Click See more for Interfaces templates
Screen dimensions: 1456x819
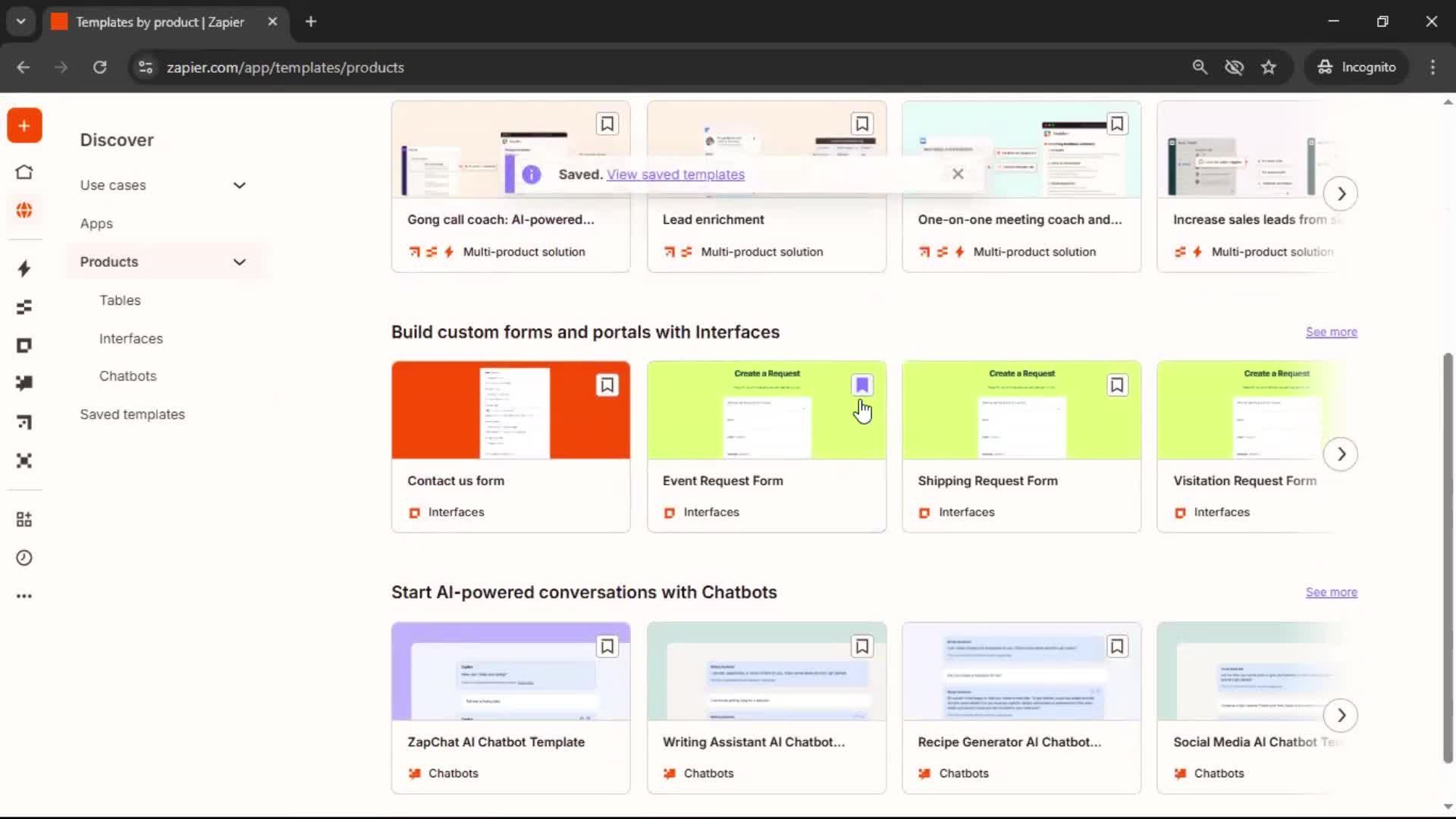click(1331, 332)
